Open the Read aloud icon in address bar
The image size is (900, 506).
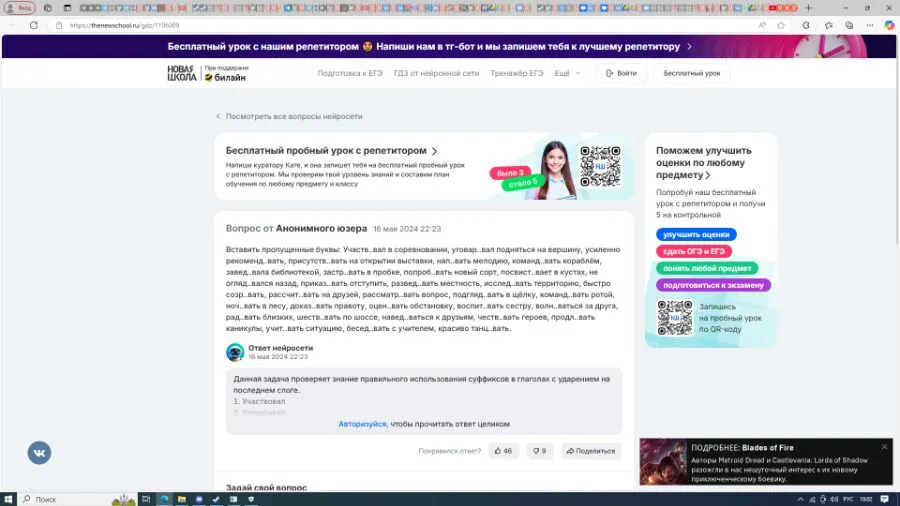coord(762,25)
